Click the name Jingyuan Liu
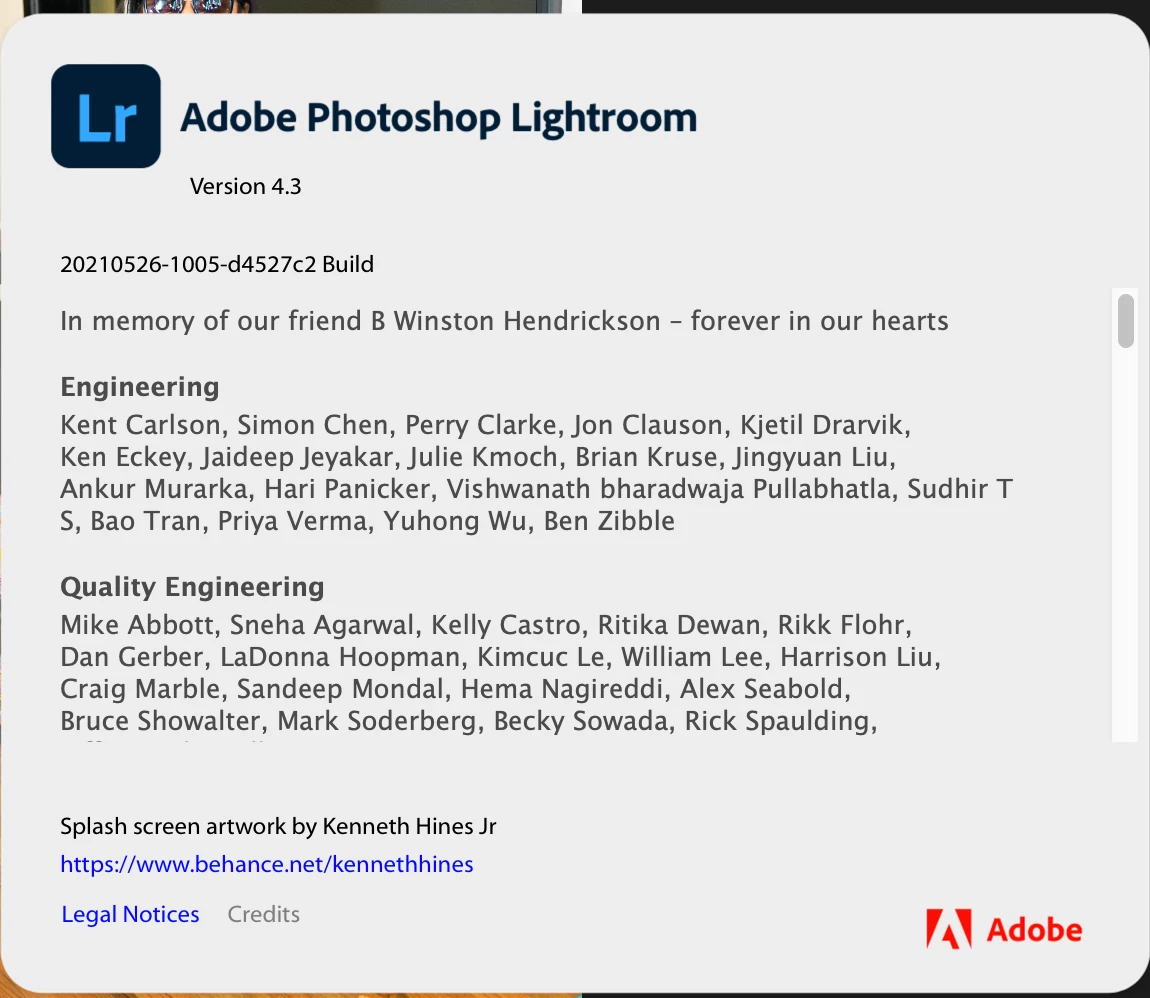Viewport: 1150px width, 998px height. (x=810, y=458)
